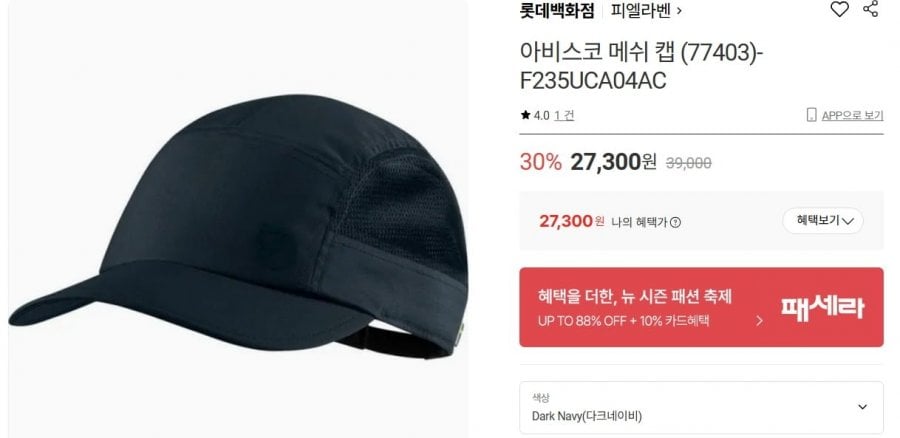Click the phone icon beside APP으로 보기
900x438 pixels.
tap(811, 115)
